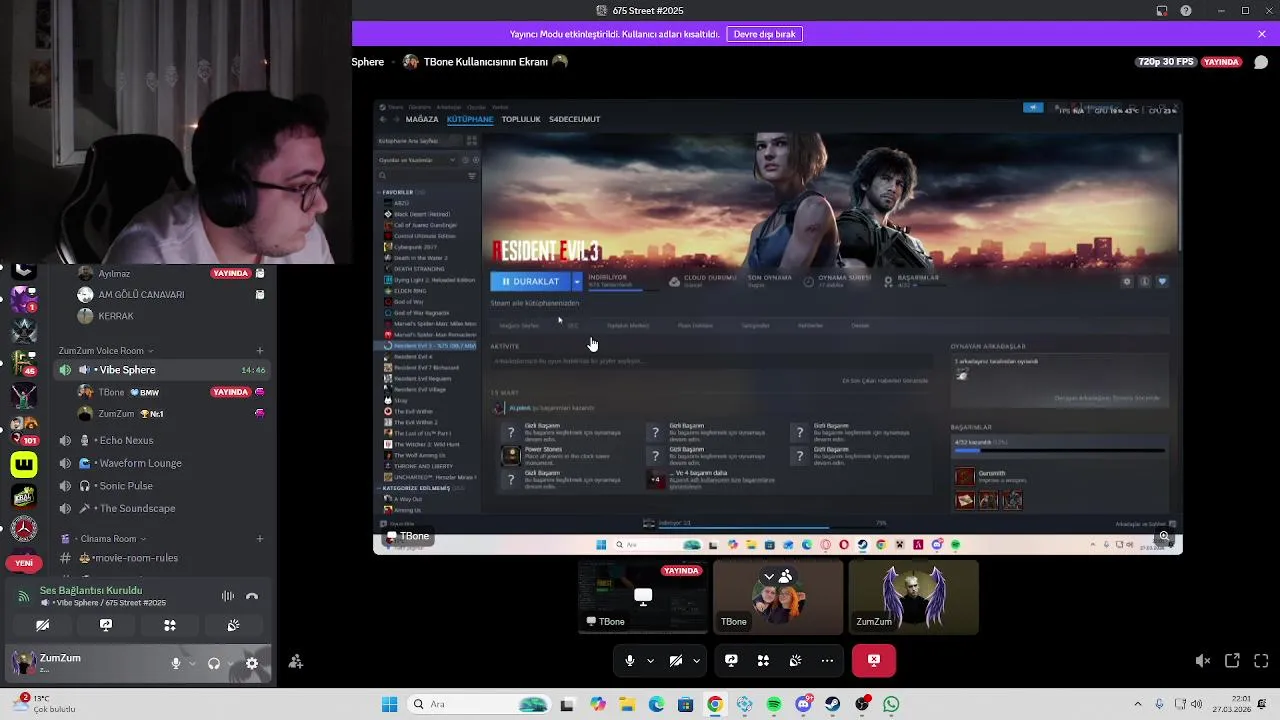This screenshot has width=1280, height=720.
Task: Click 'Vibe Sphere / 675 Street #2025' link
Action: tap(111, 603)
